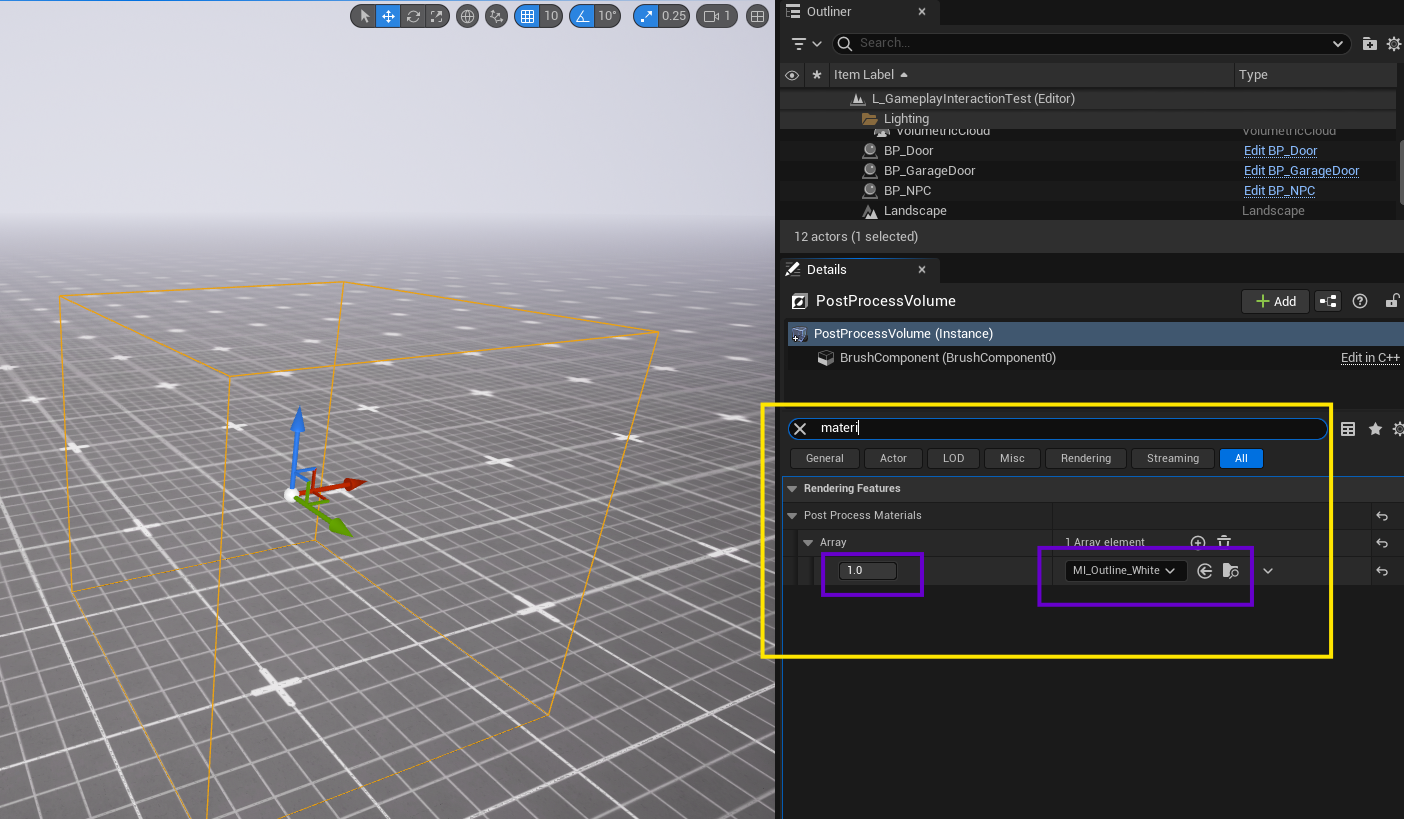Open rotation snap value 10° menu
1404x819 pixels.
[x=607, y=16]
